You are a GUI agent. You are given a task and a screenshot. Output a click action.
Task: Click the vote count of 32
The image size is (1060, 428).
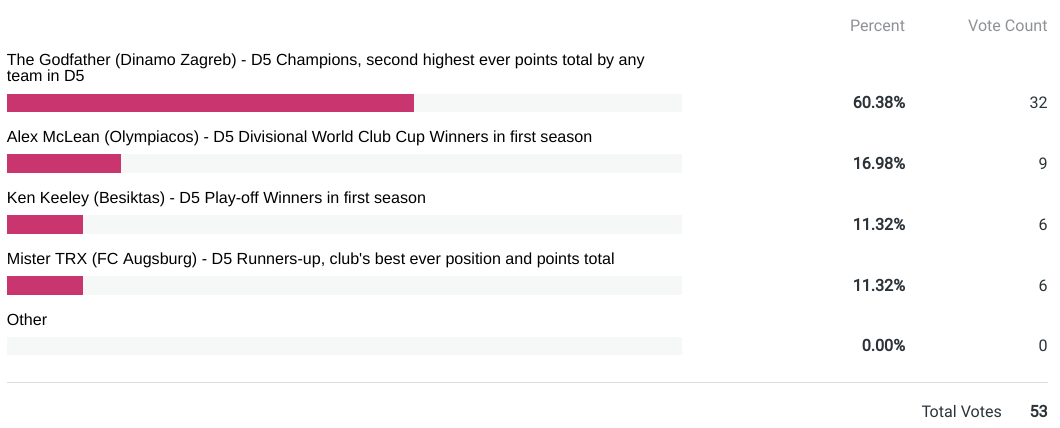tap(1037, 103)
